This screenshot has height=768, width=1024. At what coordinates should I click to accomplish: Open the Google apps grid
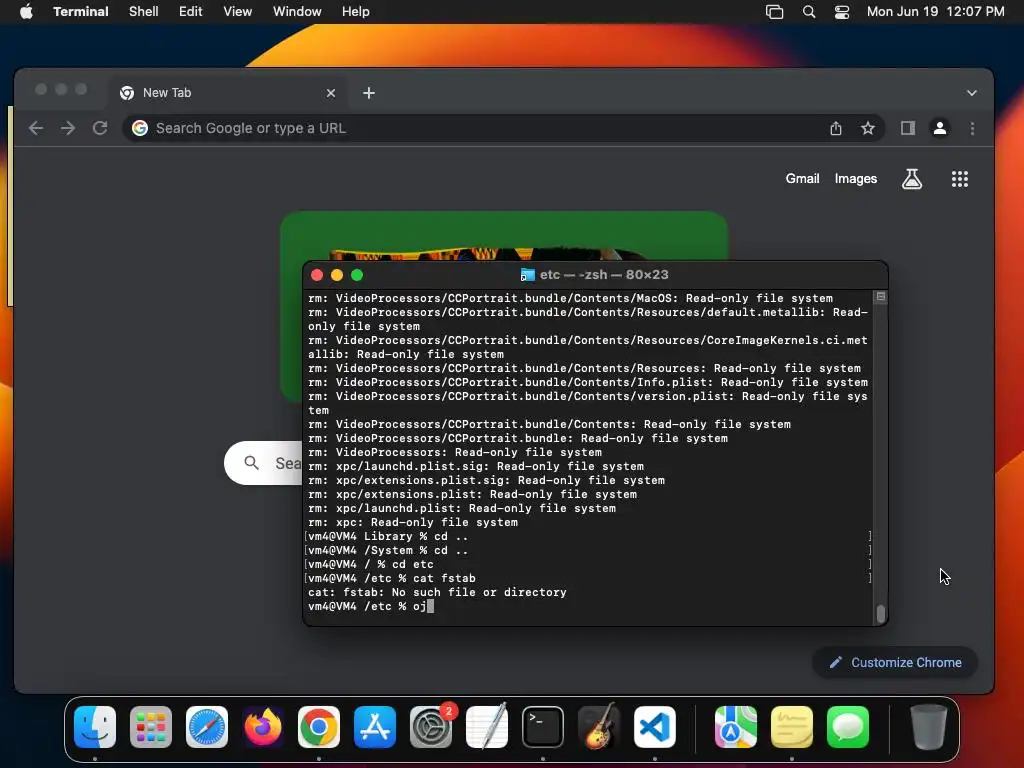click(x=959, y=178)
